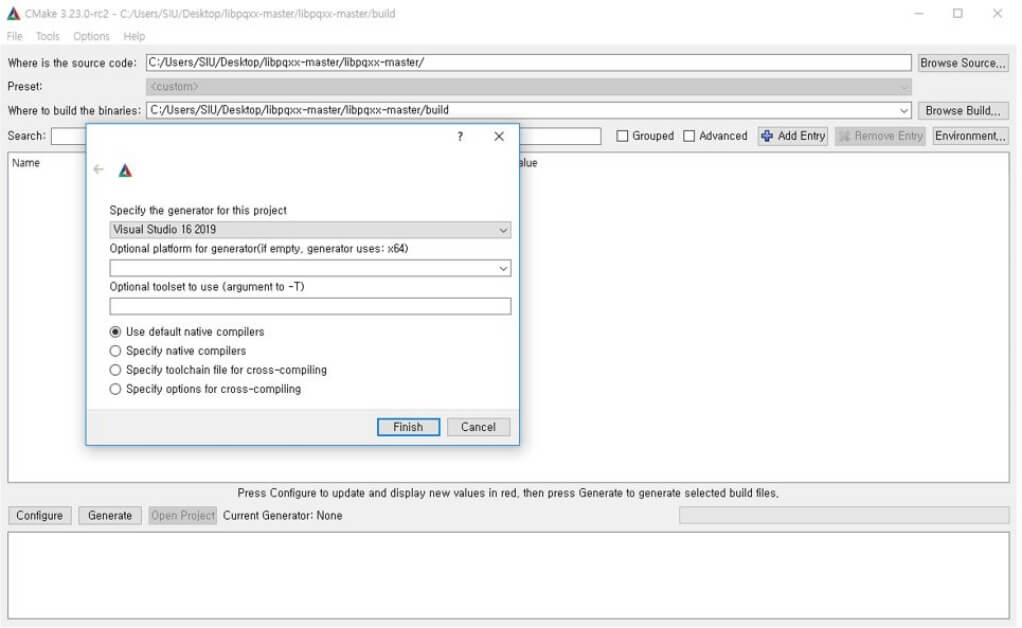Click the progress bar beside Current Generator

point(844,515)
